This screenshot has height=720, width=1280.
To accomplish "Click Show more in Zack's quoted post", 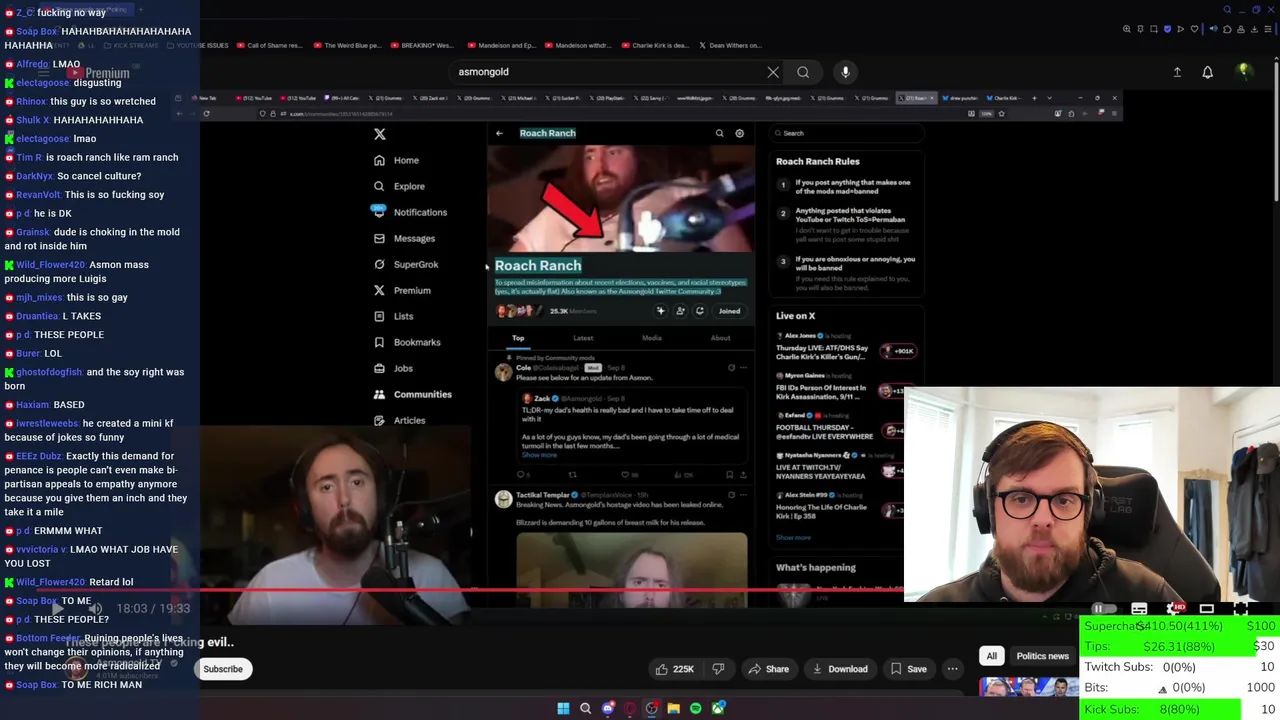I will click(539, 455).
